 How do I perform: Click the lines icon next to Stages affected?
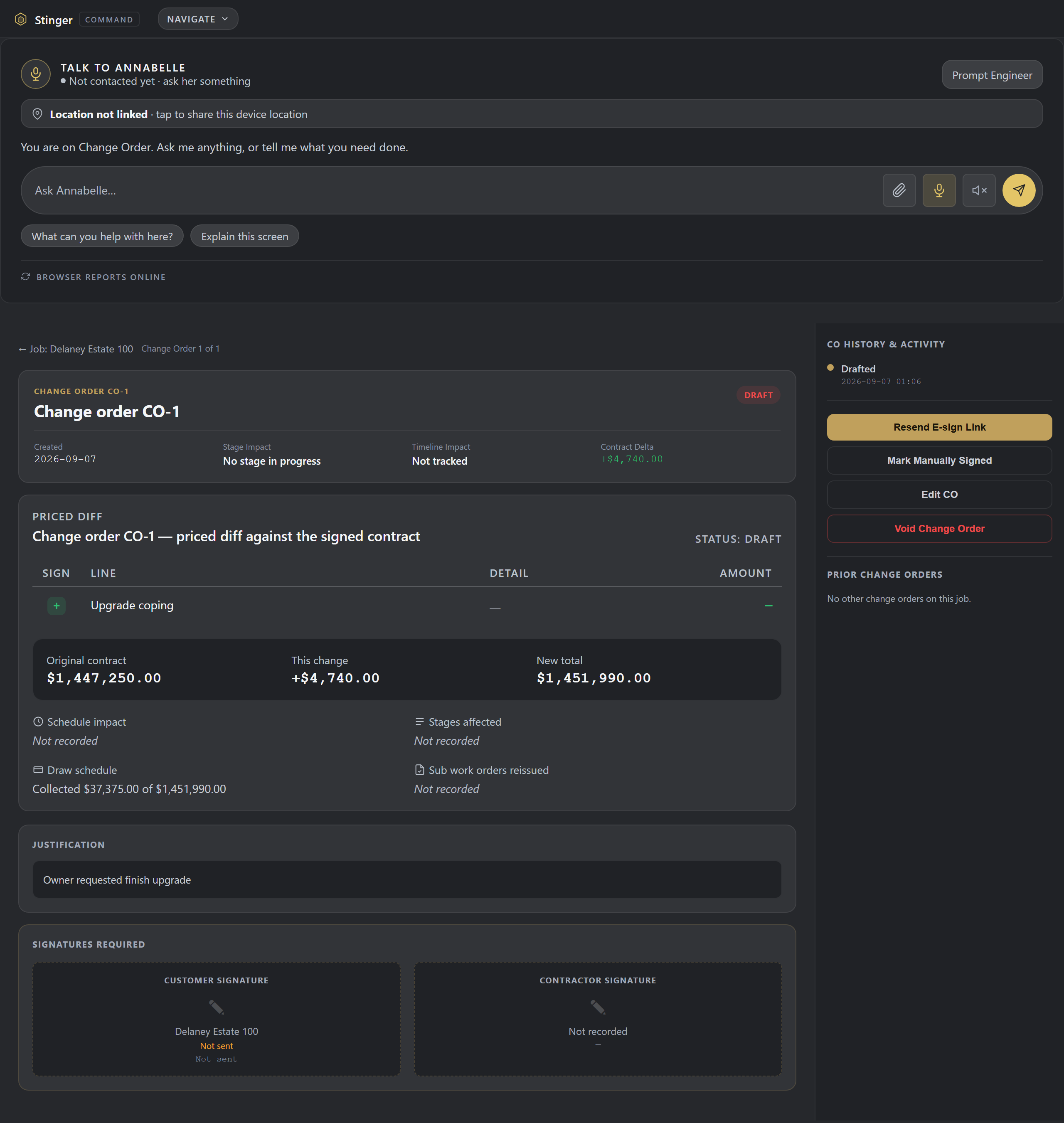coord(420,722)
